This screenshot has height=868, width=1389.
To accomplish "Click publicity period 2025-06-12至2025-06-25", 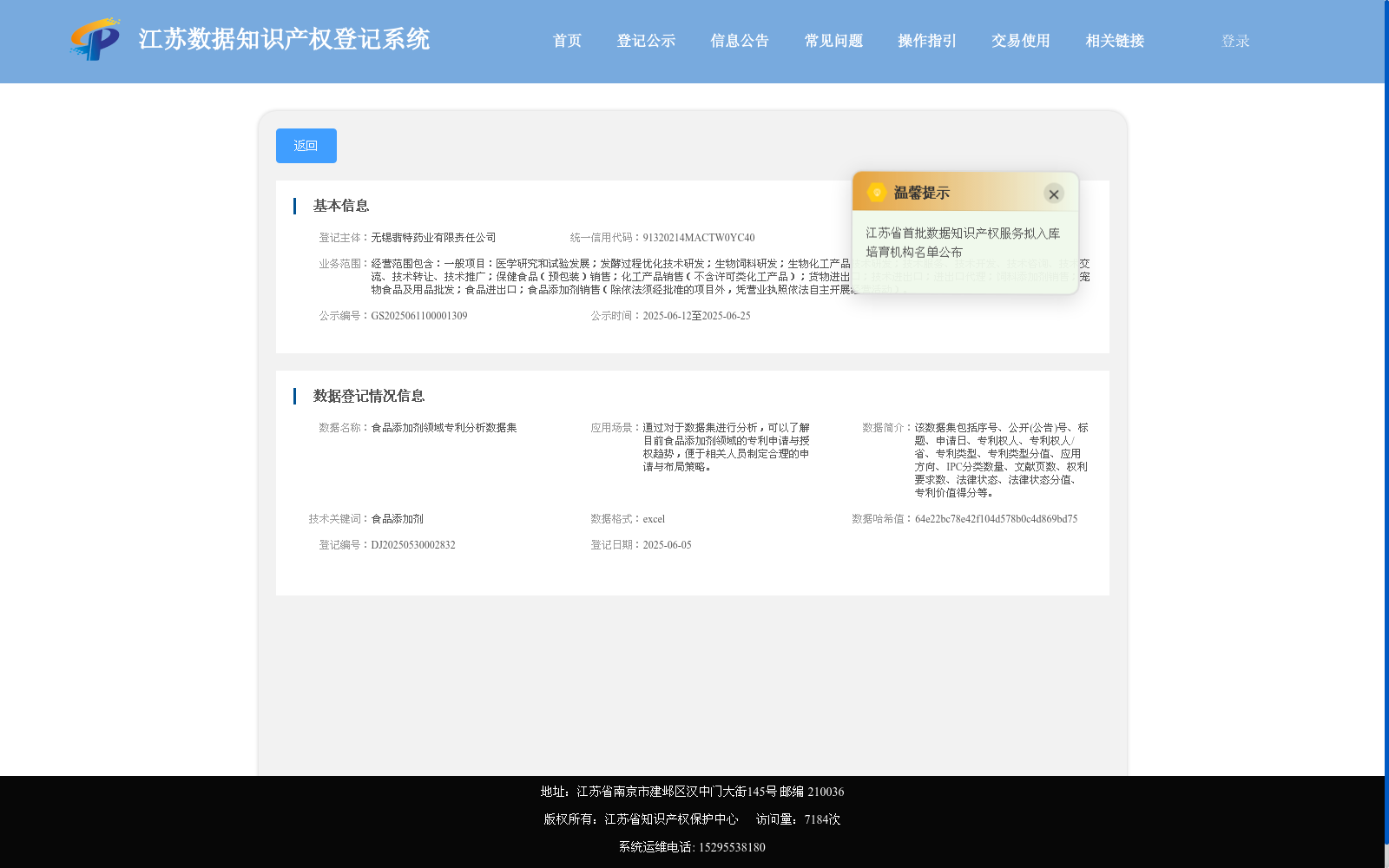I will coord(696,316).
